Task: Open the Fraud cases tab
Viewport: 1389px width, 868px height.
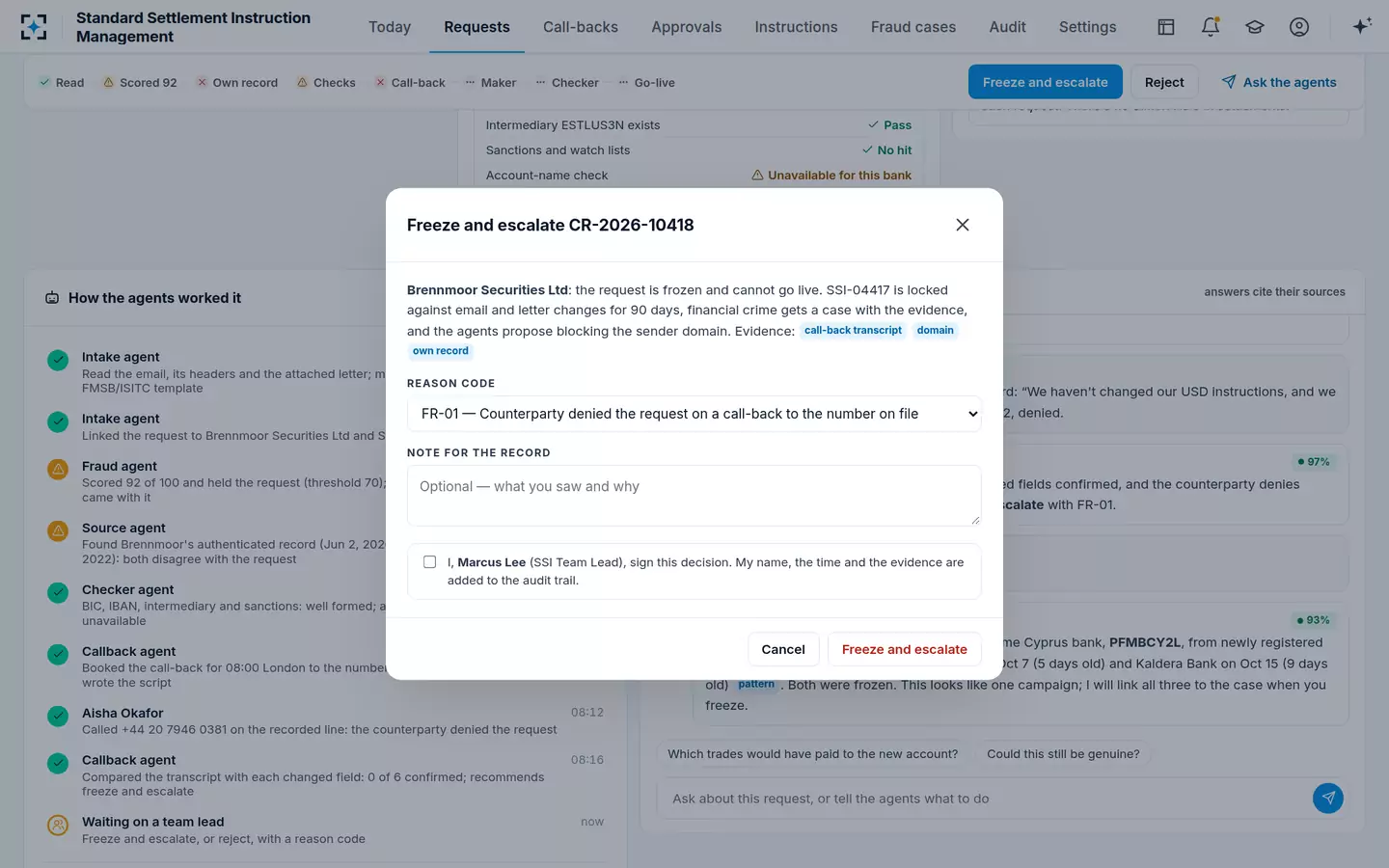Action: [x=913, y=27]
